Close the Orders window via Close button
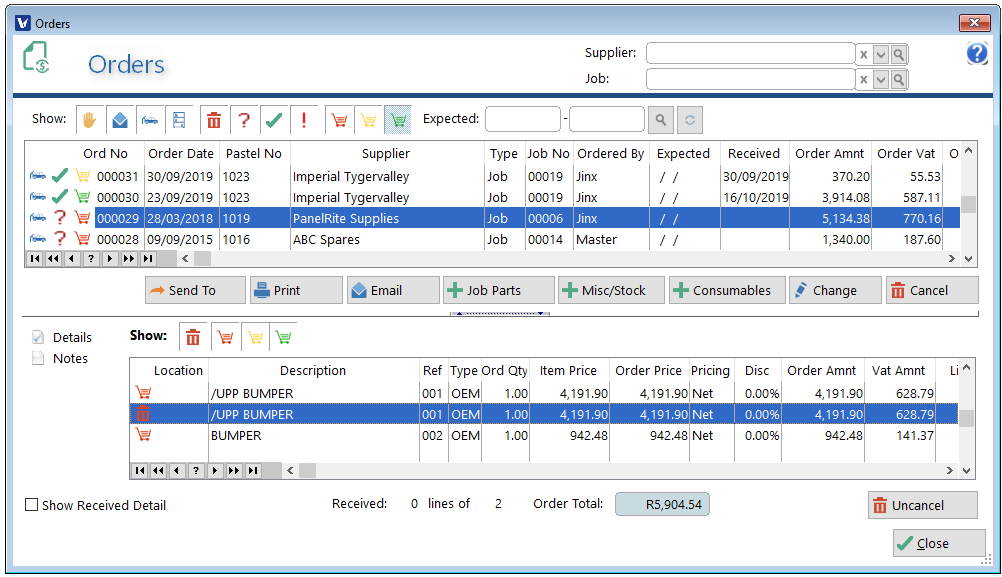The height and width of the screenshot is (577, 1002). pos(939,543)
